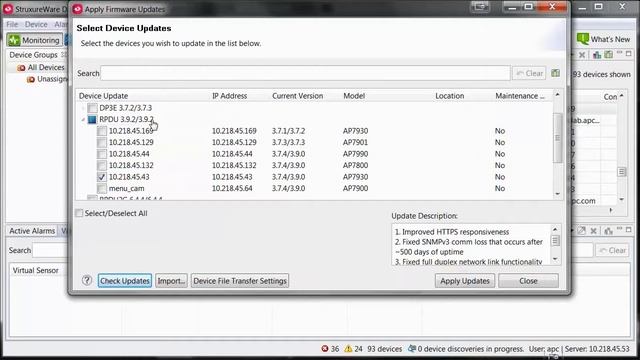Maximize the Active Alarms panel
The height and width of the screenshot is (360, 640).
629,230
